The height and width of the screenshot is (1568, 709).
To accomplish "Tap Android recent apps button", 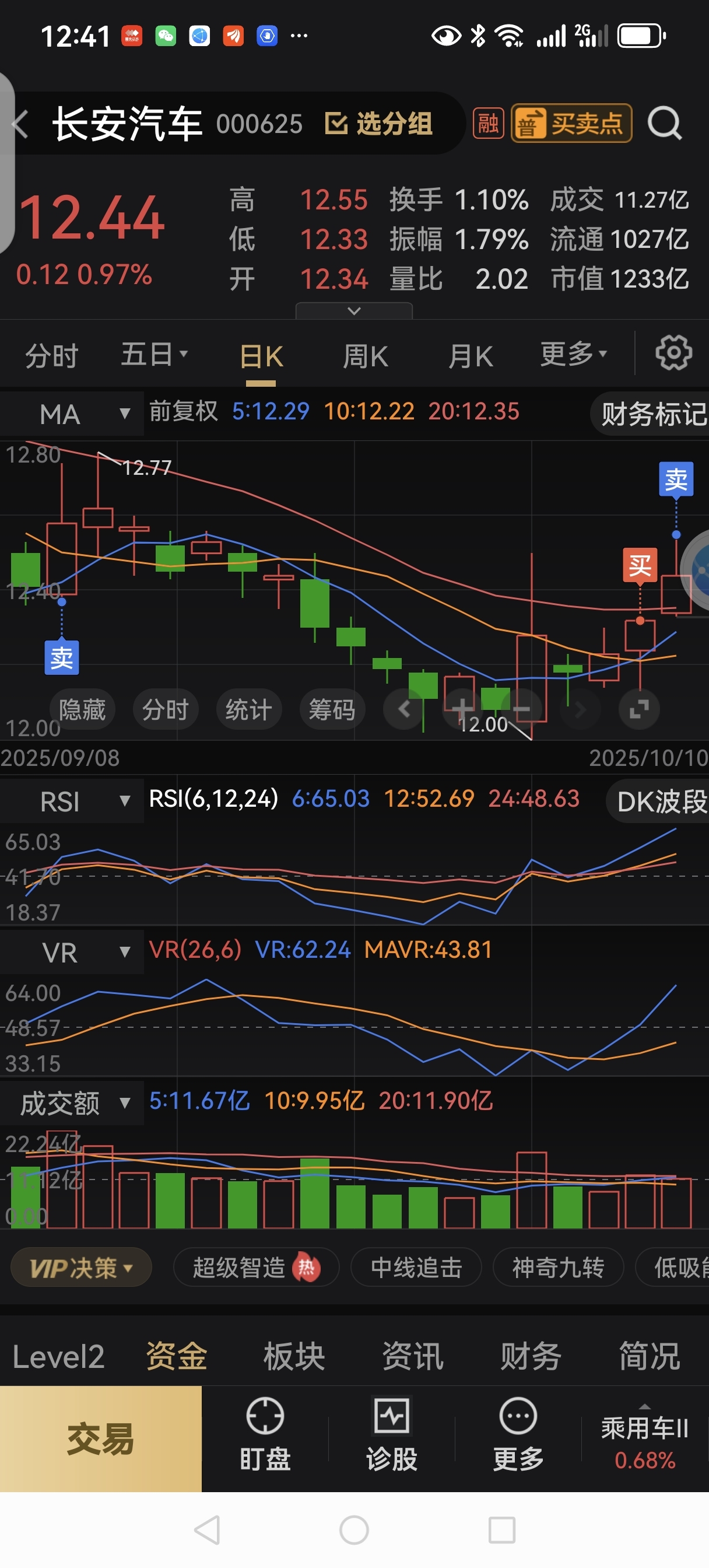I will pyautogui.click(x=502, y=1529).
